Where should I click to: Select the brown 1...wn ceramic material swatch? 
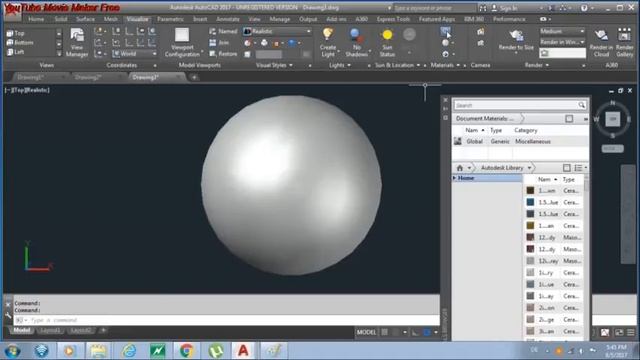530,190
